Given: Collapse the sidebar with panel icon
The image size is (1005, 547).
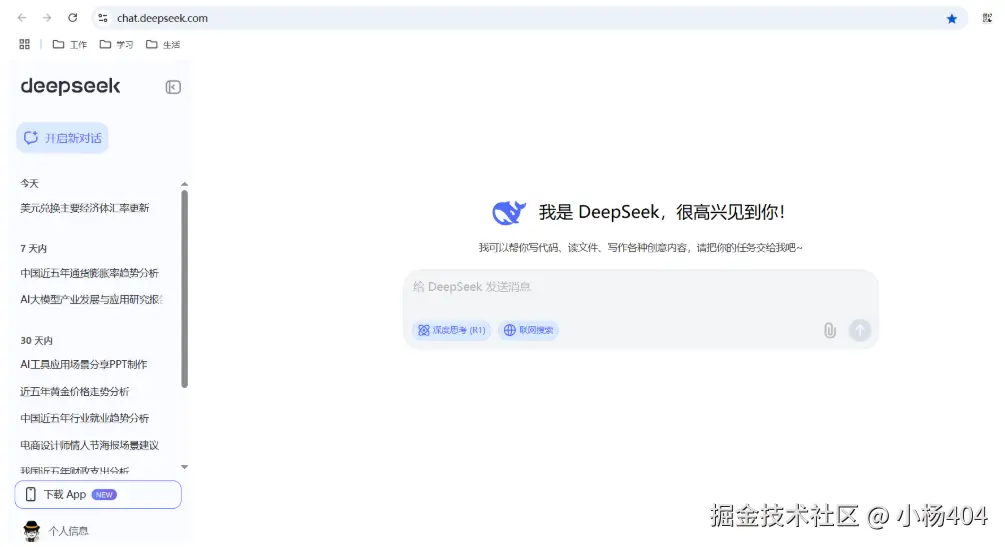Looking at the screenshot, I should [173, 87].
